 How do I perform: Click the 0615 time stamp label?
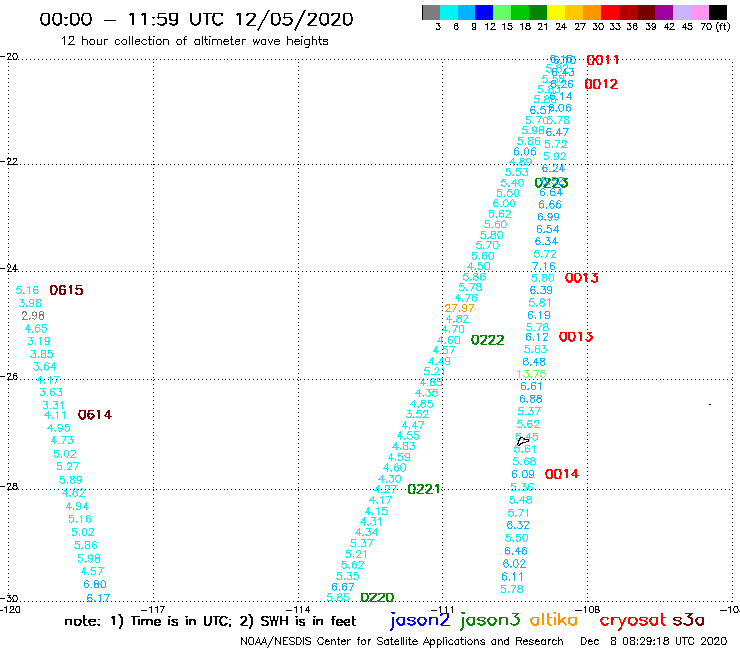[x=67, y=290]
